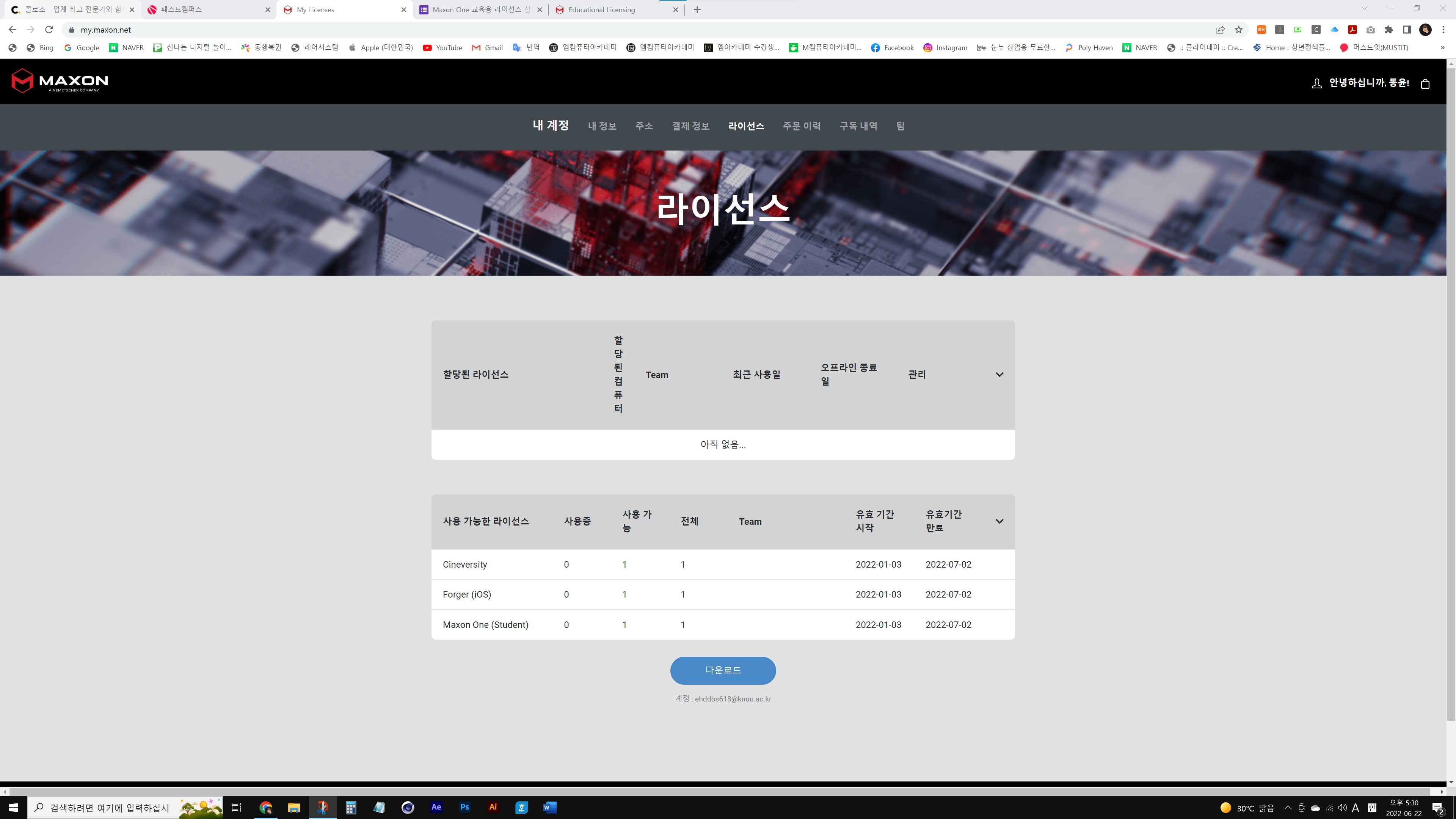Open Chrome three-dot menu
This screenshot has width=1456, height=819.
[x=1443, y=30]
